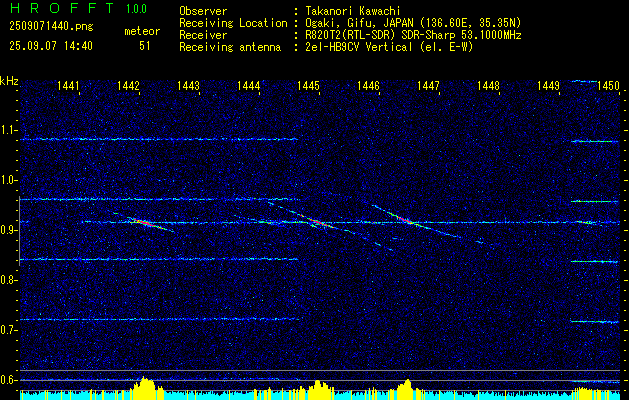Click the Ogaki, Gifu, JAPAN location text

(413, 23)
